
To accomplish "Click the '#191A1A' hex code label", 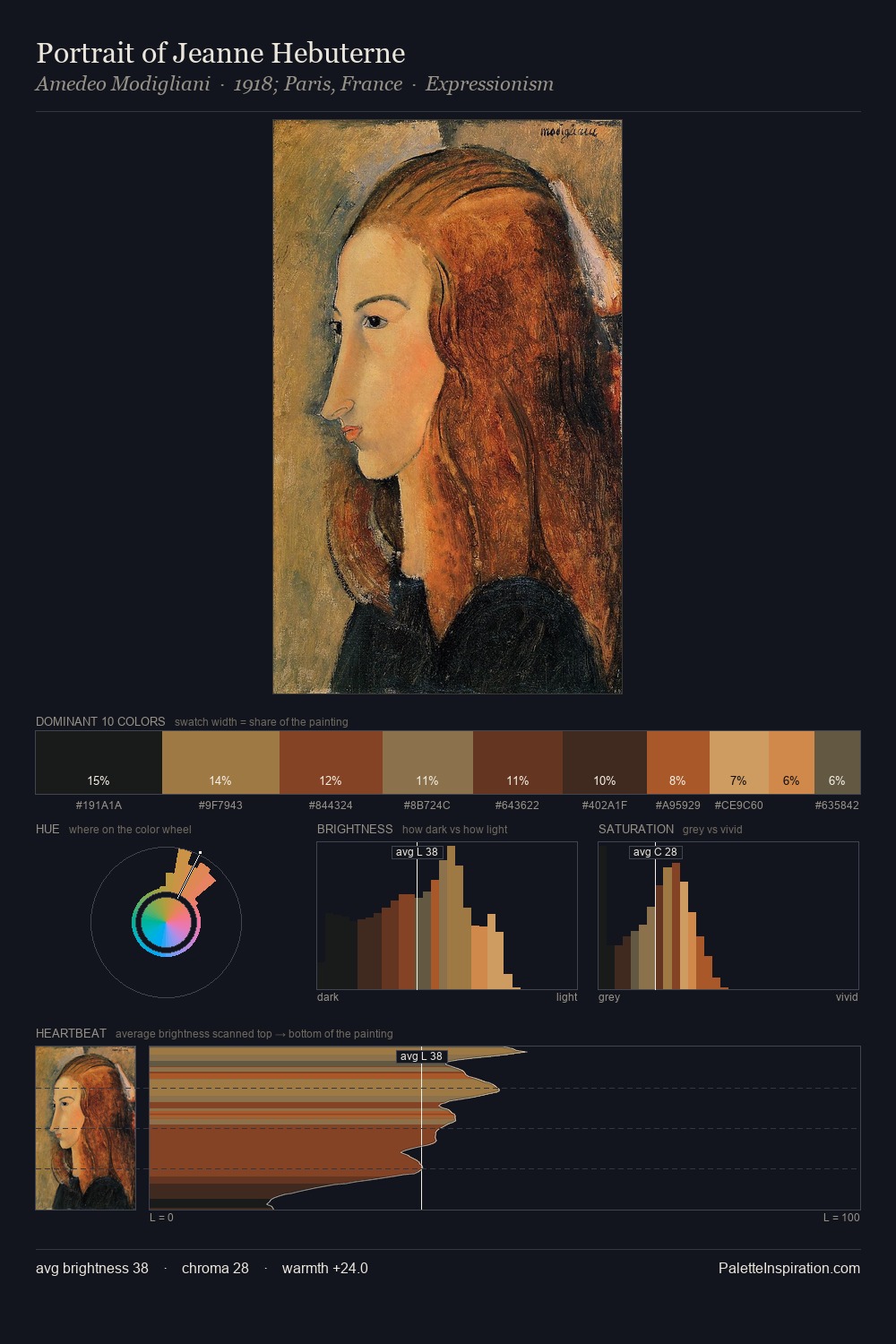I will [99, 806].
